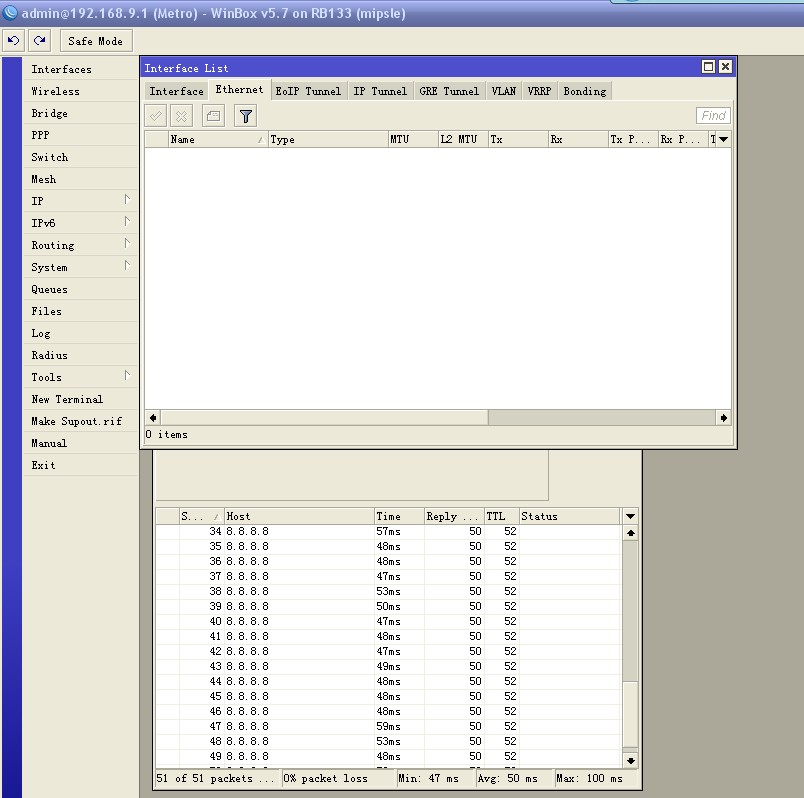Select ping row with sequence 34
Image resolution: width=804 pixels, height=798 pixels.
(x=388, y=531)
